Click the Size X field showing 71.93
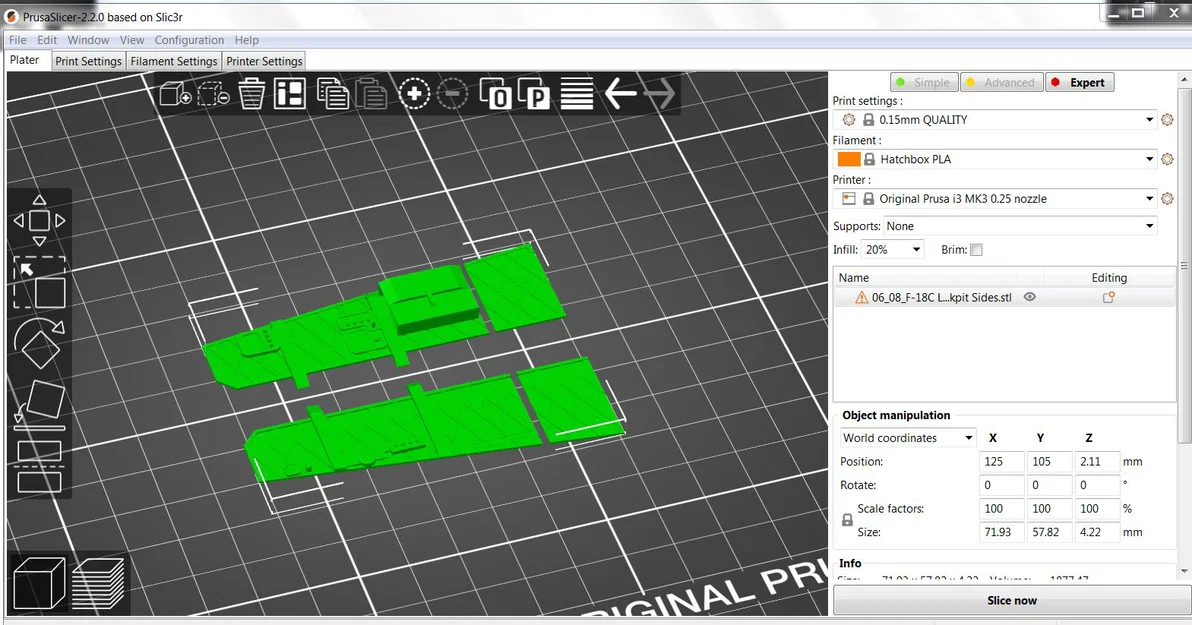Image resolution: width=1192 pixels, height=625 pixels. [x=1001, y=532]
